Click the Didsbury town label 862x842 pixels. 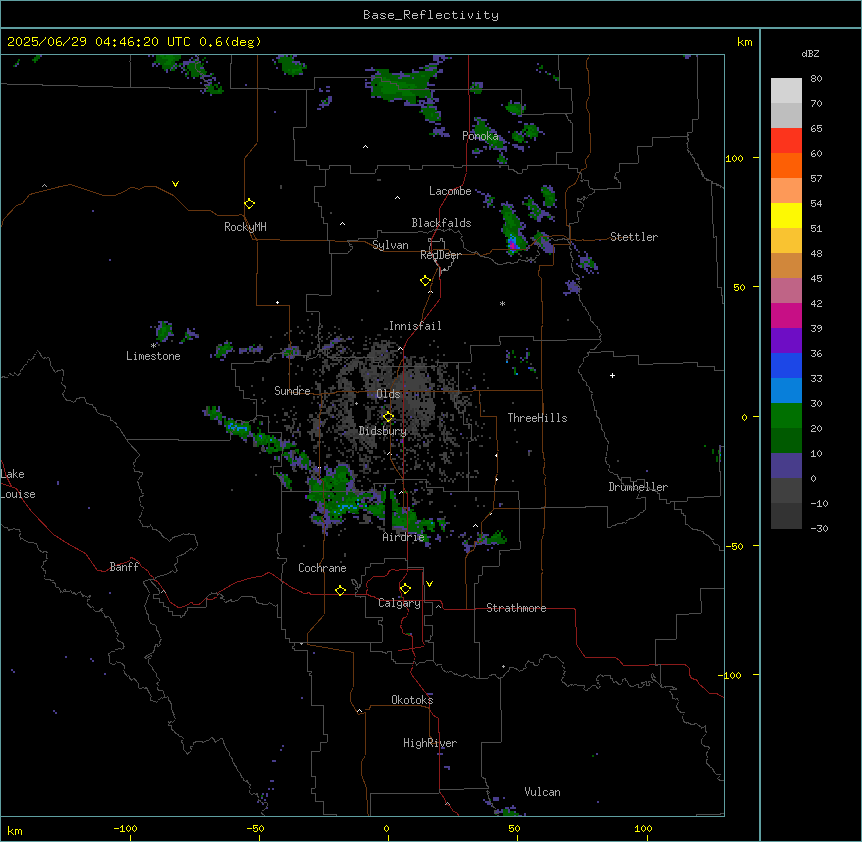[x=383, y=431]
